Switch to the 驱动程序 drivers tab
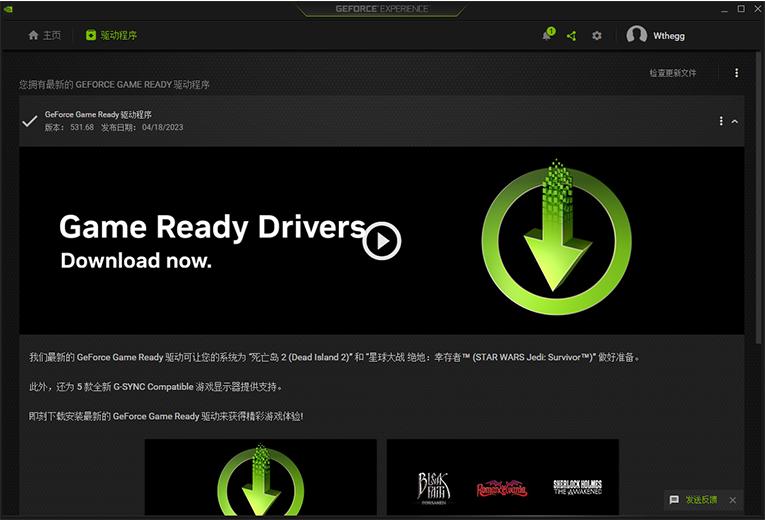Viewport: 765px width, 520px height. [x=111, y=35]
